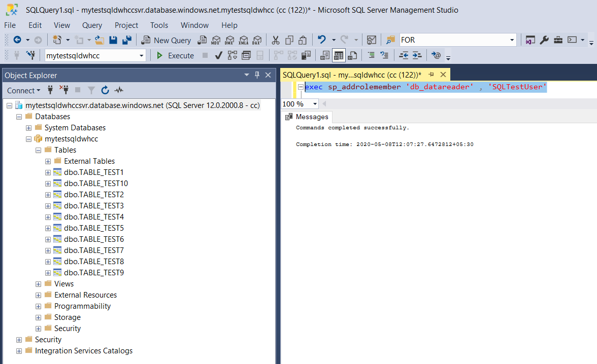Screen dimensions: 597x364
Task: Close the Object Explorer panel
Action: click(x=268, y=75)
